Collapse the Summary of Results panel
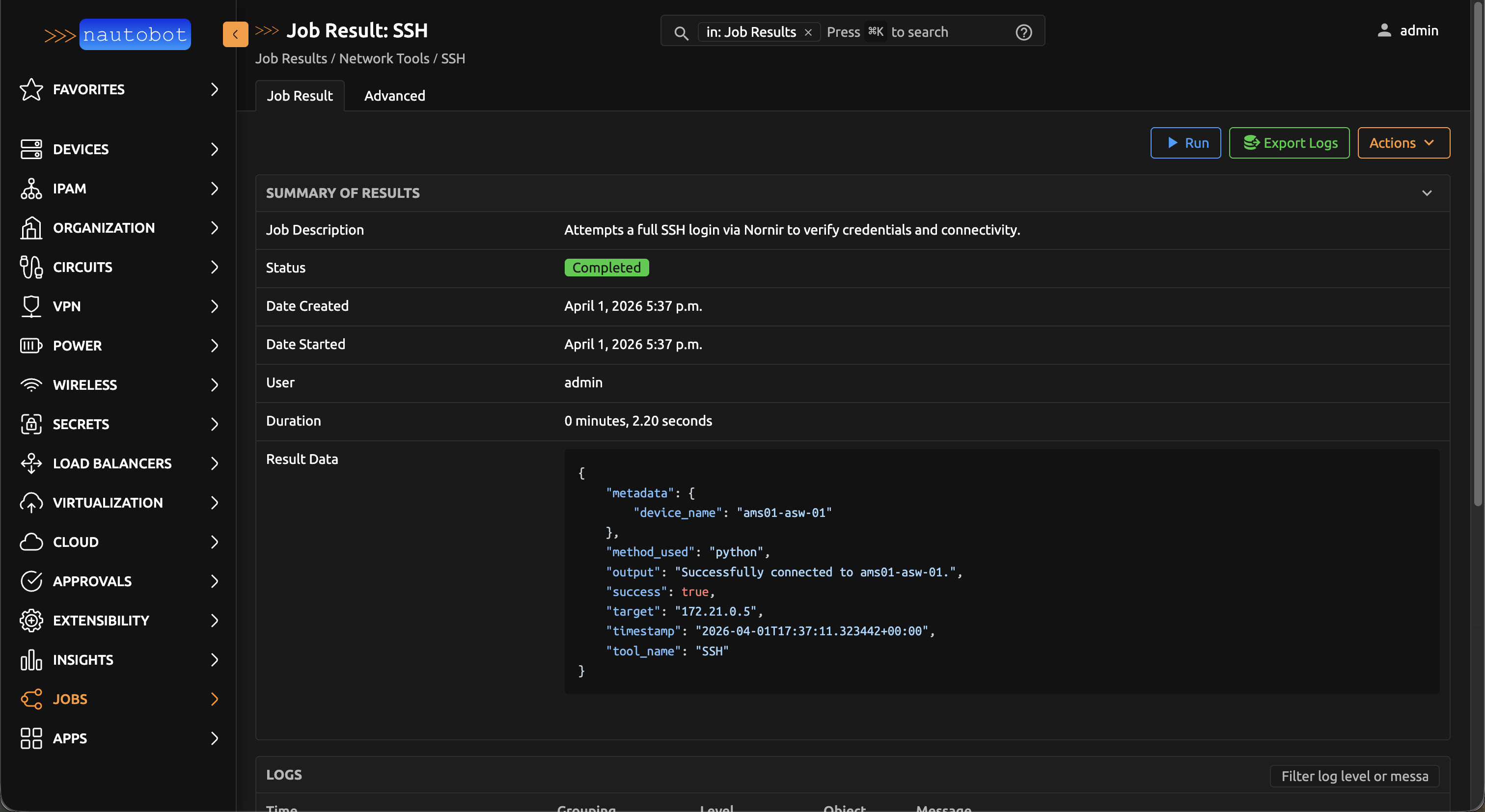The width and height of the screenshot is (1485, 812). pyautogui.click(x=1426, y=193)
